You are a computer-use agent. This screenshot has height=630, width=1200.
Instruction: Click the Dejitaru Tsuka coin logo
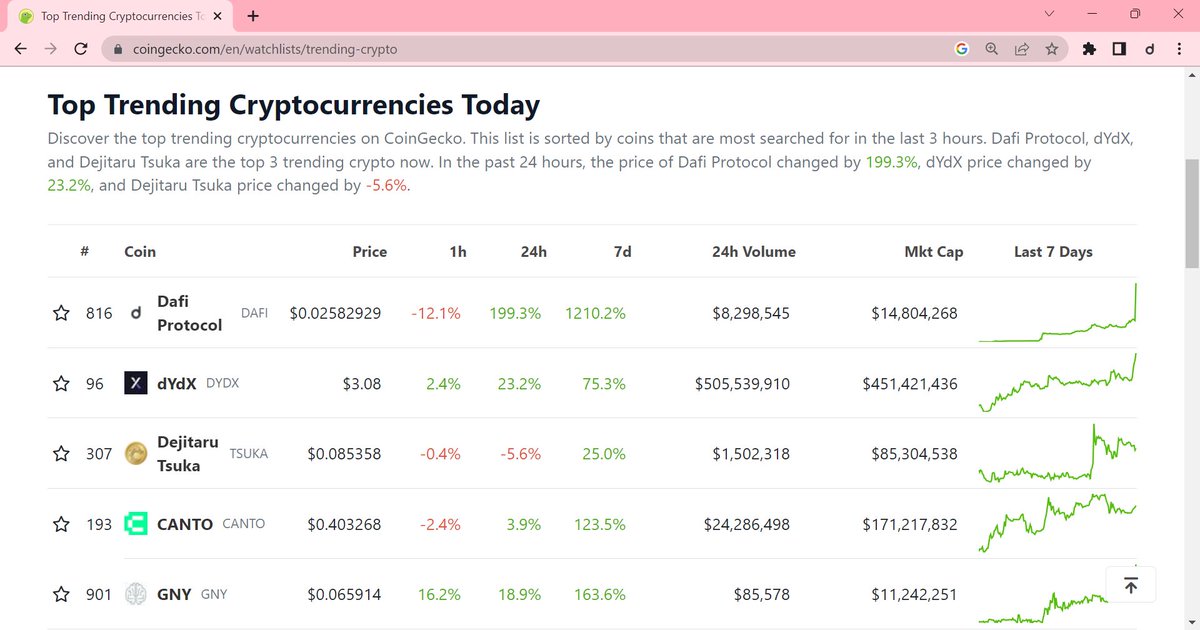pos(136,454)
